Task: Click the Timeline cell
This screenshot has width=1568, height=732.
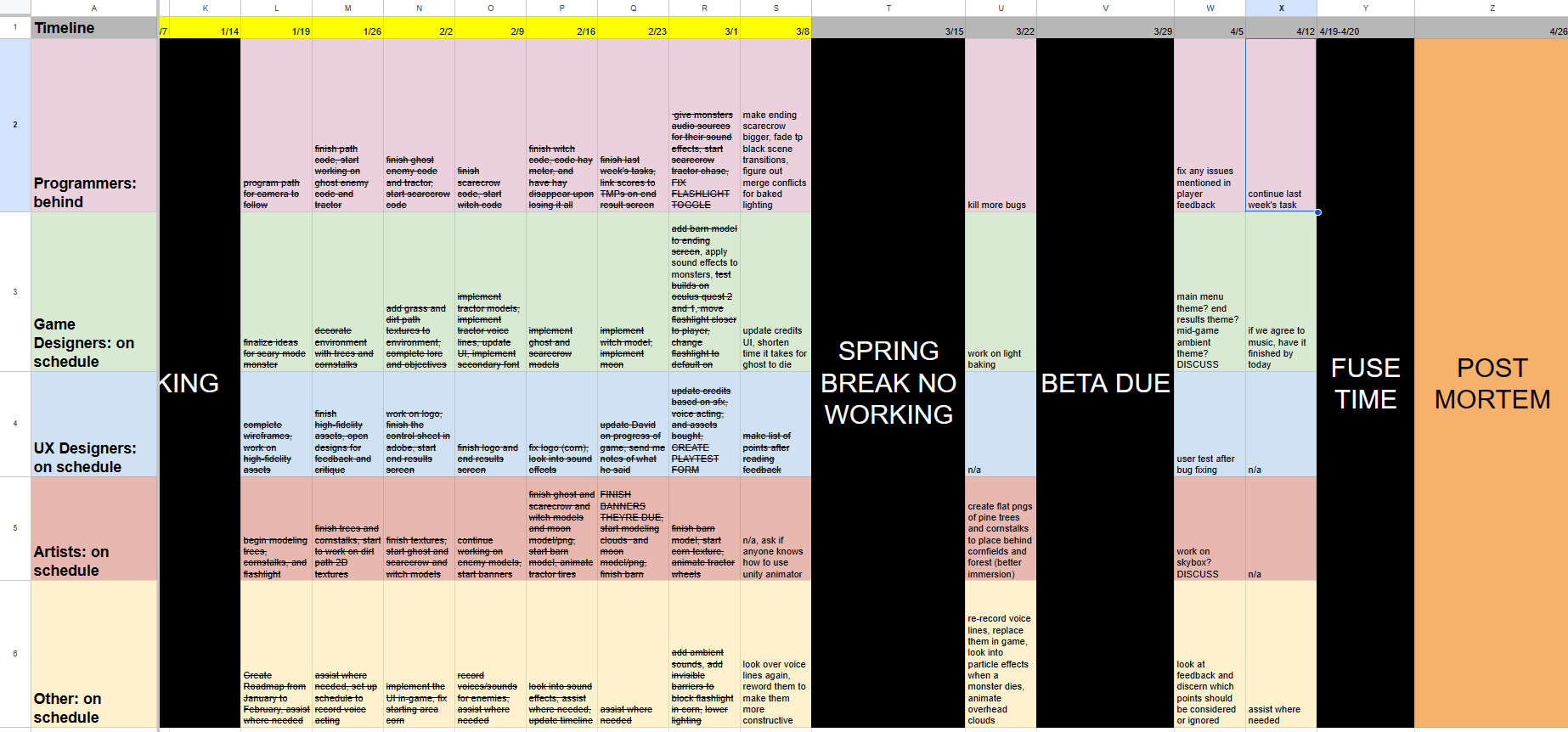Action: coord(93,28)
